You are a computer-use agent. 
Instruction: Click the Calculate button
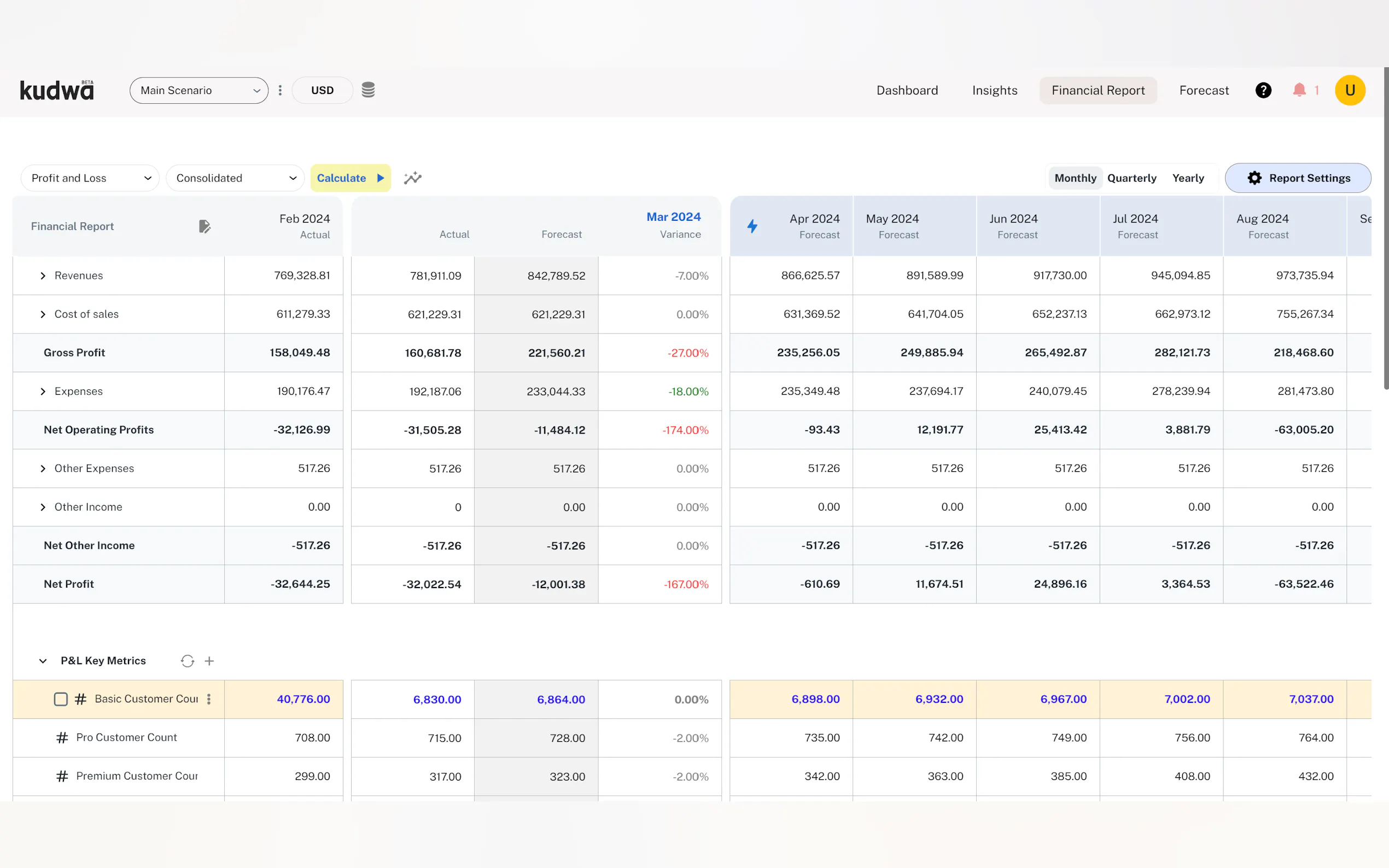coord(351,178)
